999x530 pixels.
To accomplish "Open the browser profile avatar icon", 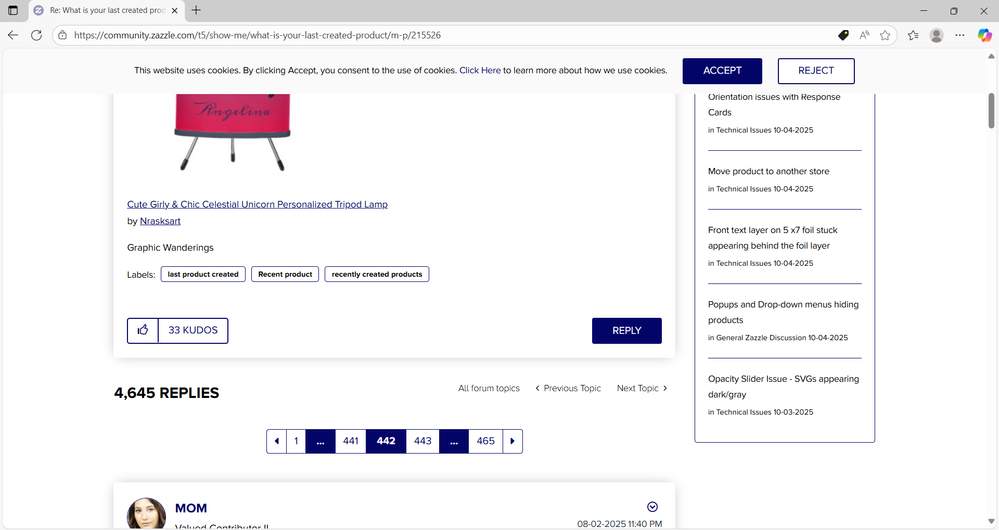I will click(936, 34).
